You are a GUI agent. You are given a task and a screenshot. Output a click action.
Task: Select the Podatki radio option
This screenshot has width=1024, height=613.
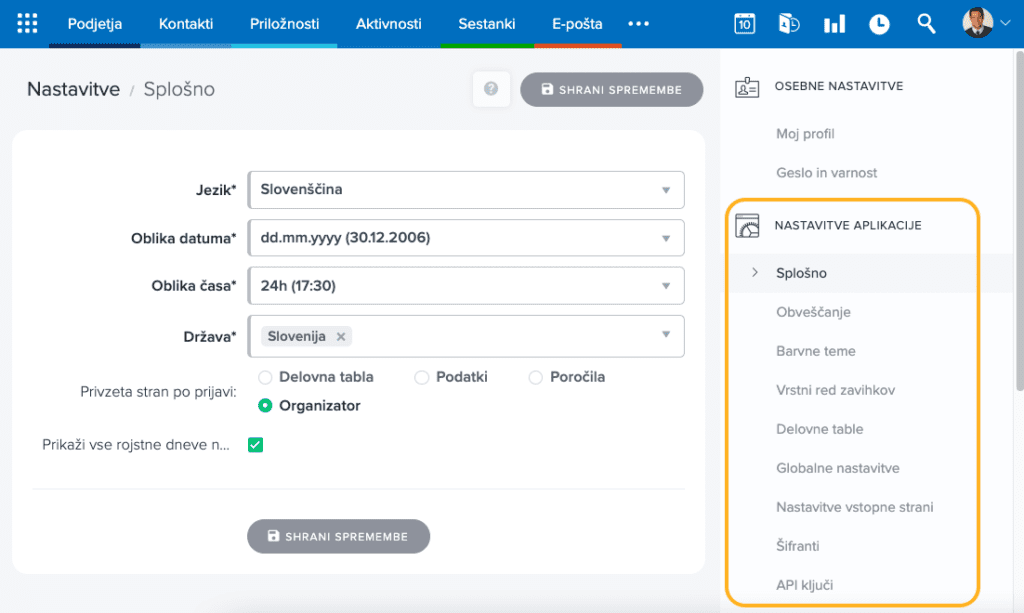(x=422, y=377)
